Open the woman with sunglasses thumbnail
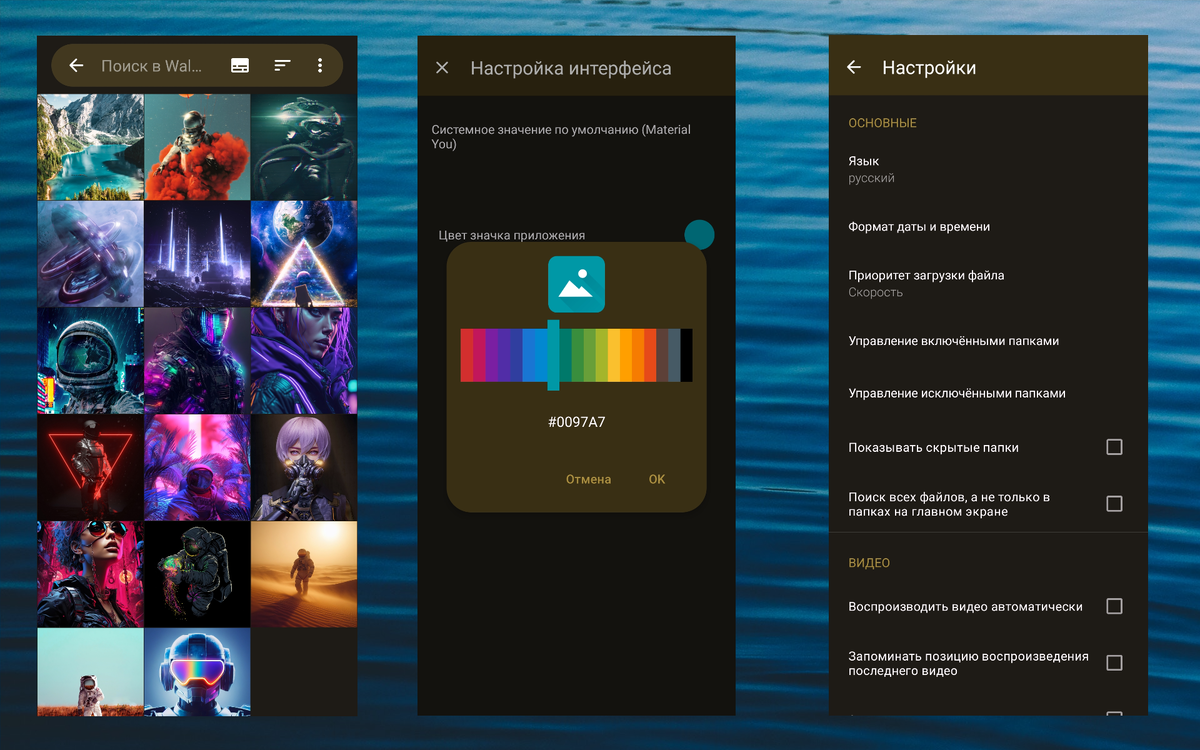 click(91, 574)
